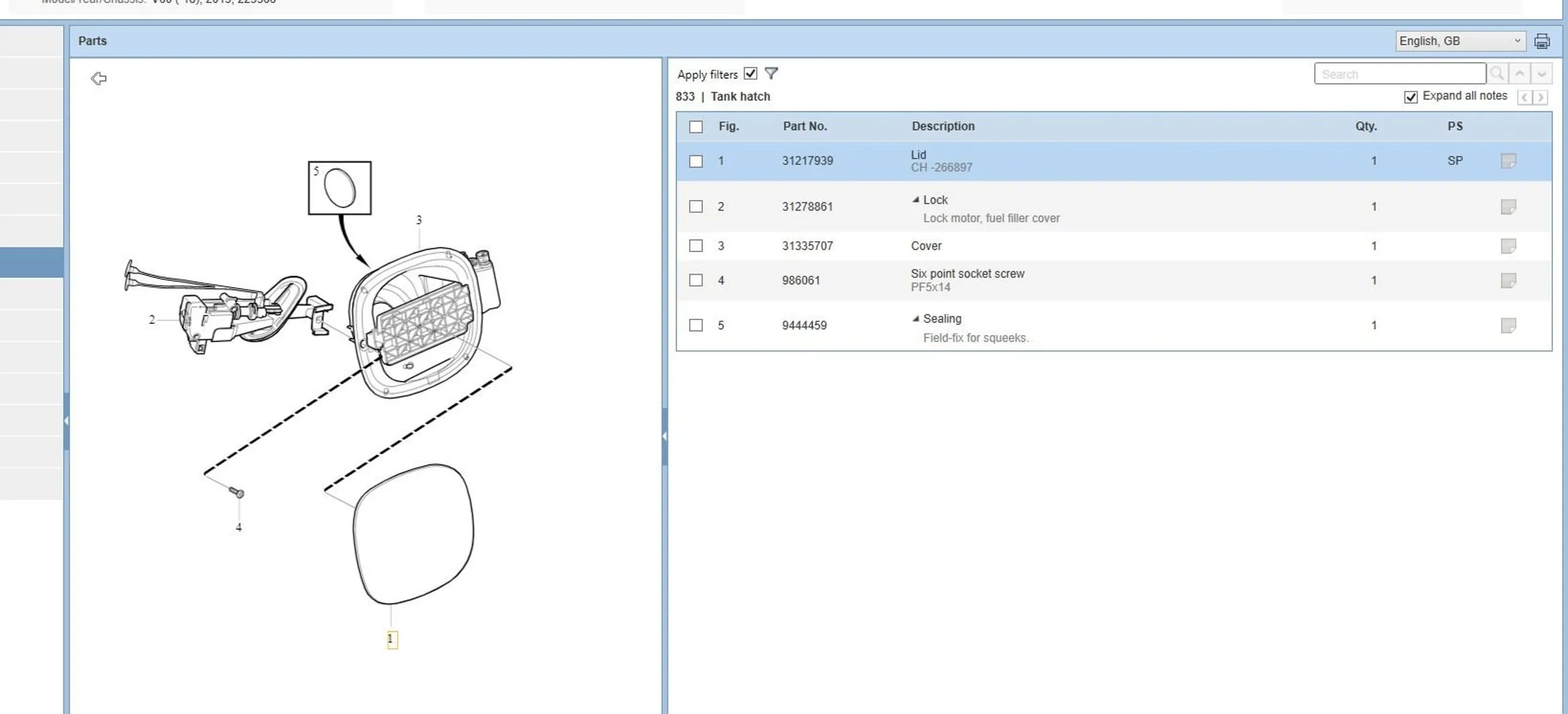Select all parts via header checkbox
This screenshot has width=1568, height=714.
(x=696, y=127)
